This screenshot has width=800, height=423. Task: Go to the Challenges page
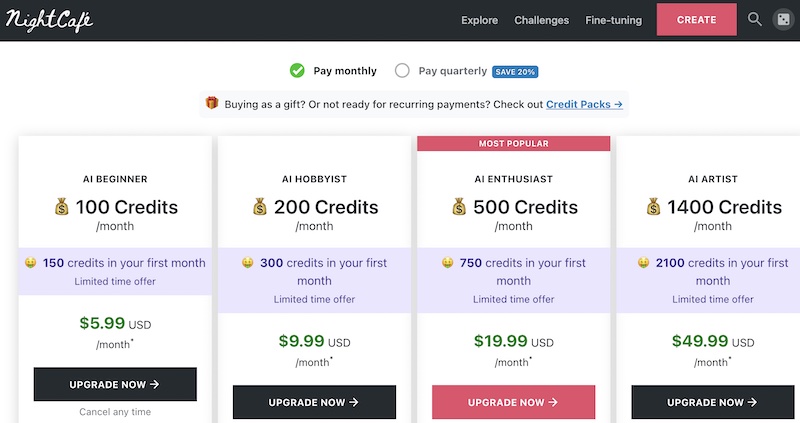point(541,20)
